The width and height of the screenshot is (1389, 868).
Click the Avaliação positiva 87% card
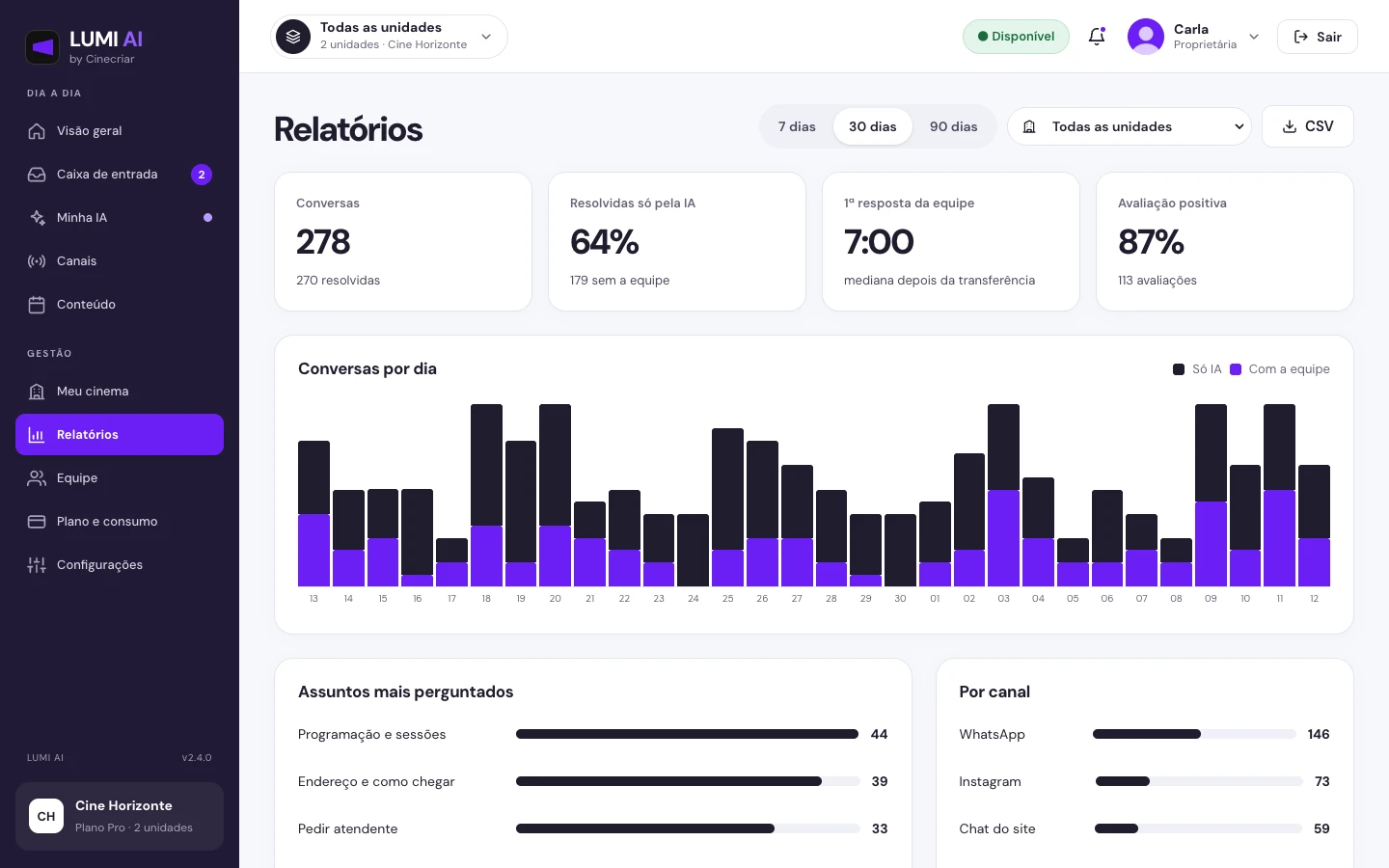point(1225,242)
